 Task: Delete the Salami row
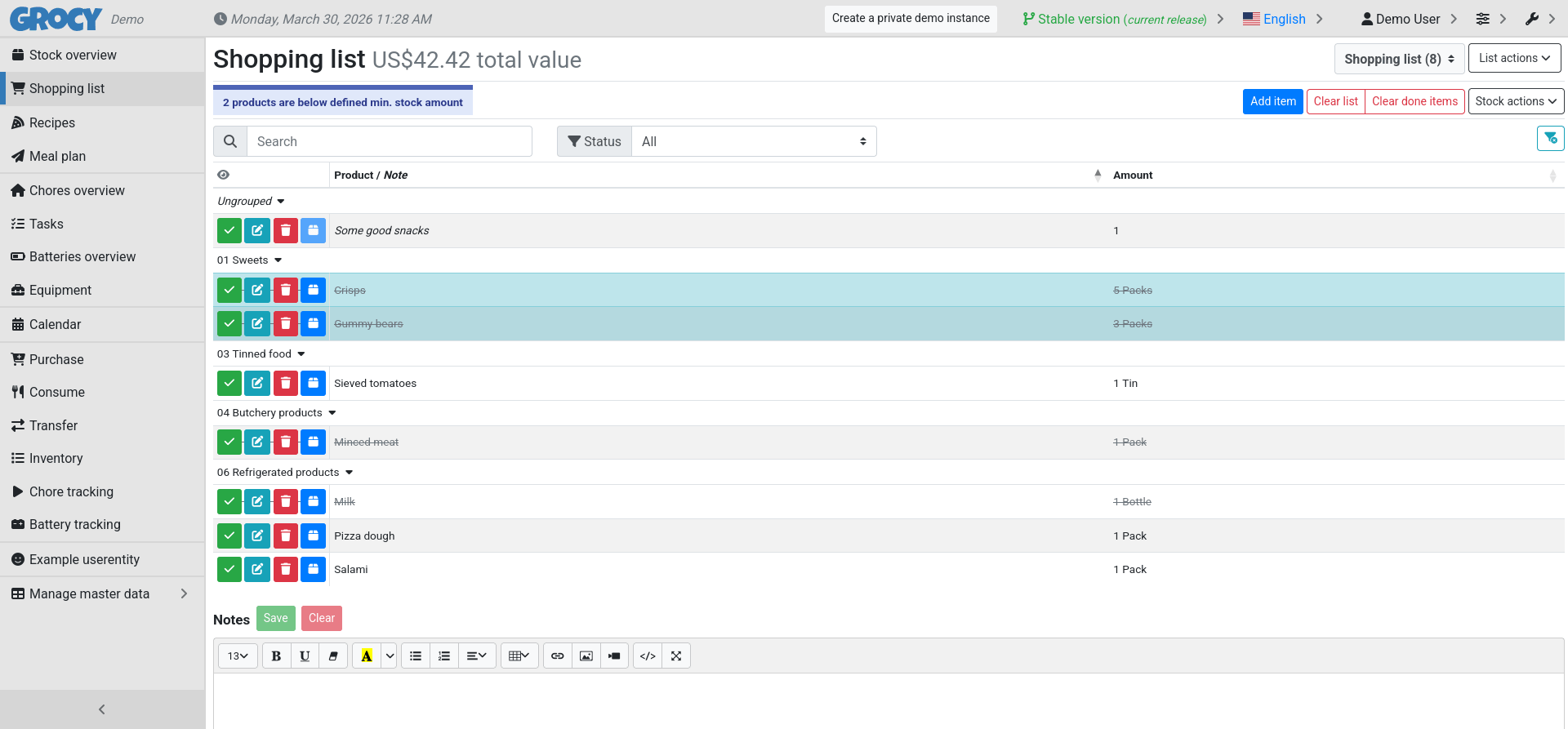[285, 569]
